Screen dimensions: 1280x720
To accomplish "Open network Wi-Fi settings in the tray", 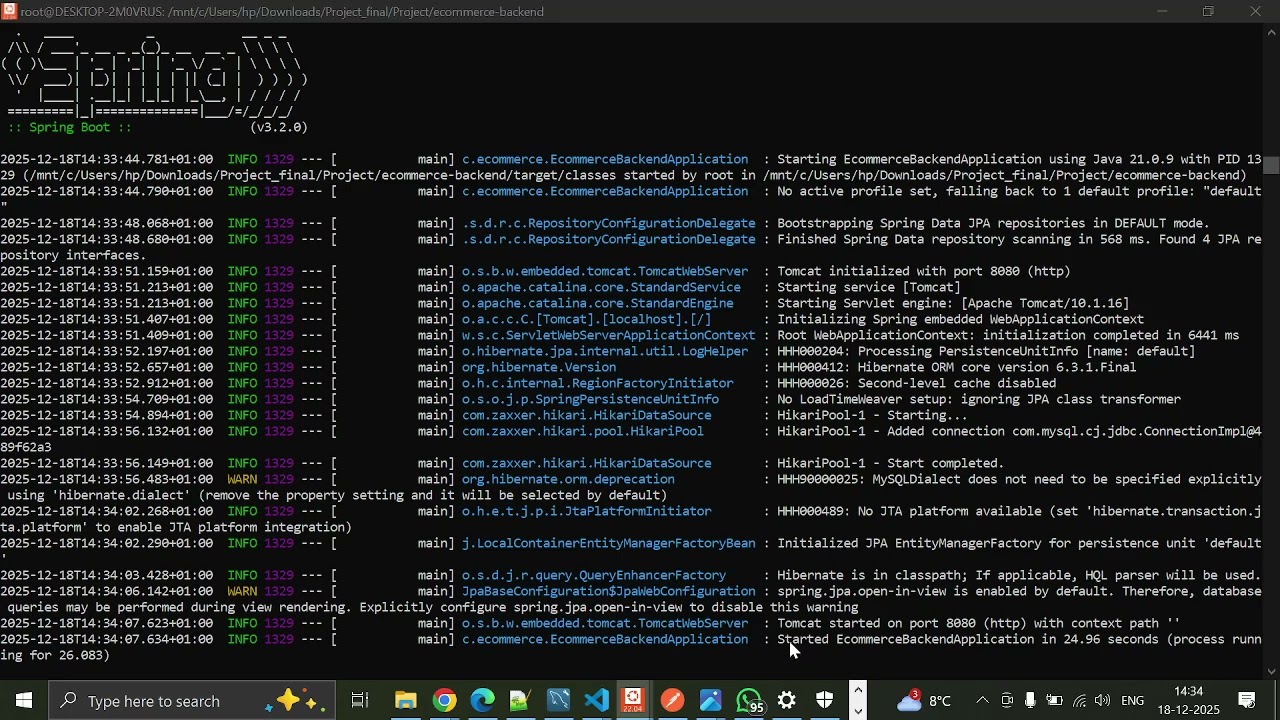I will [1079, 701].
